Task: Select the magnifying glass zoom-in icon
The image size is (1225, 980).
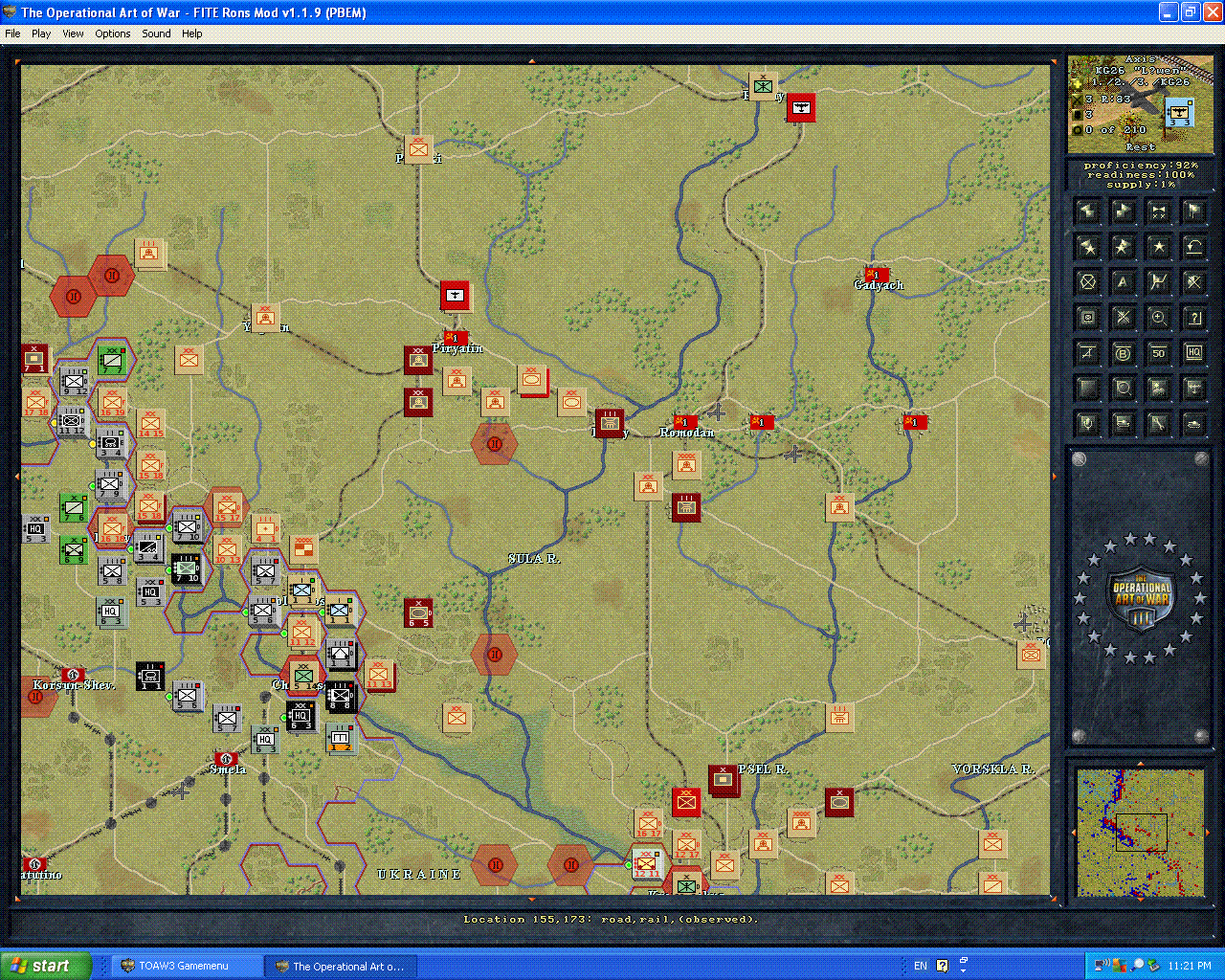Action: [x=1158, y=317]
